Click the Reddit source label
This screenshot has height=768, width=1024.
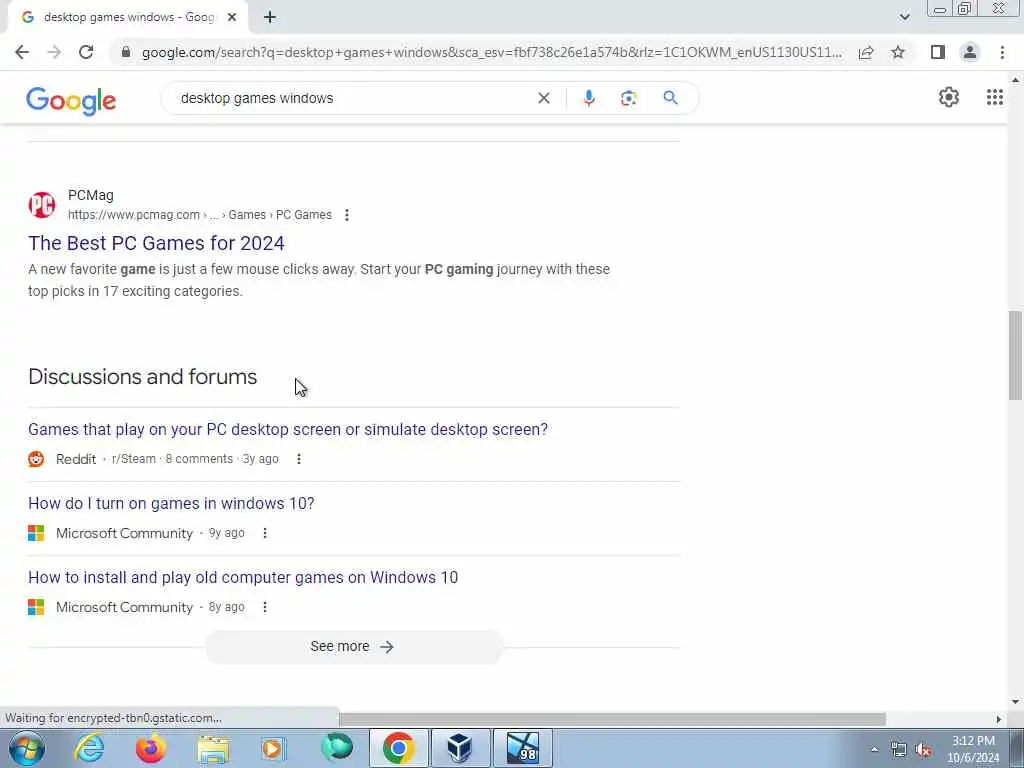(x=76, y=459)
